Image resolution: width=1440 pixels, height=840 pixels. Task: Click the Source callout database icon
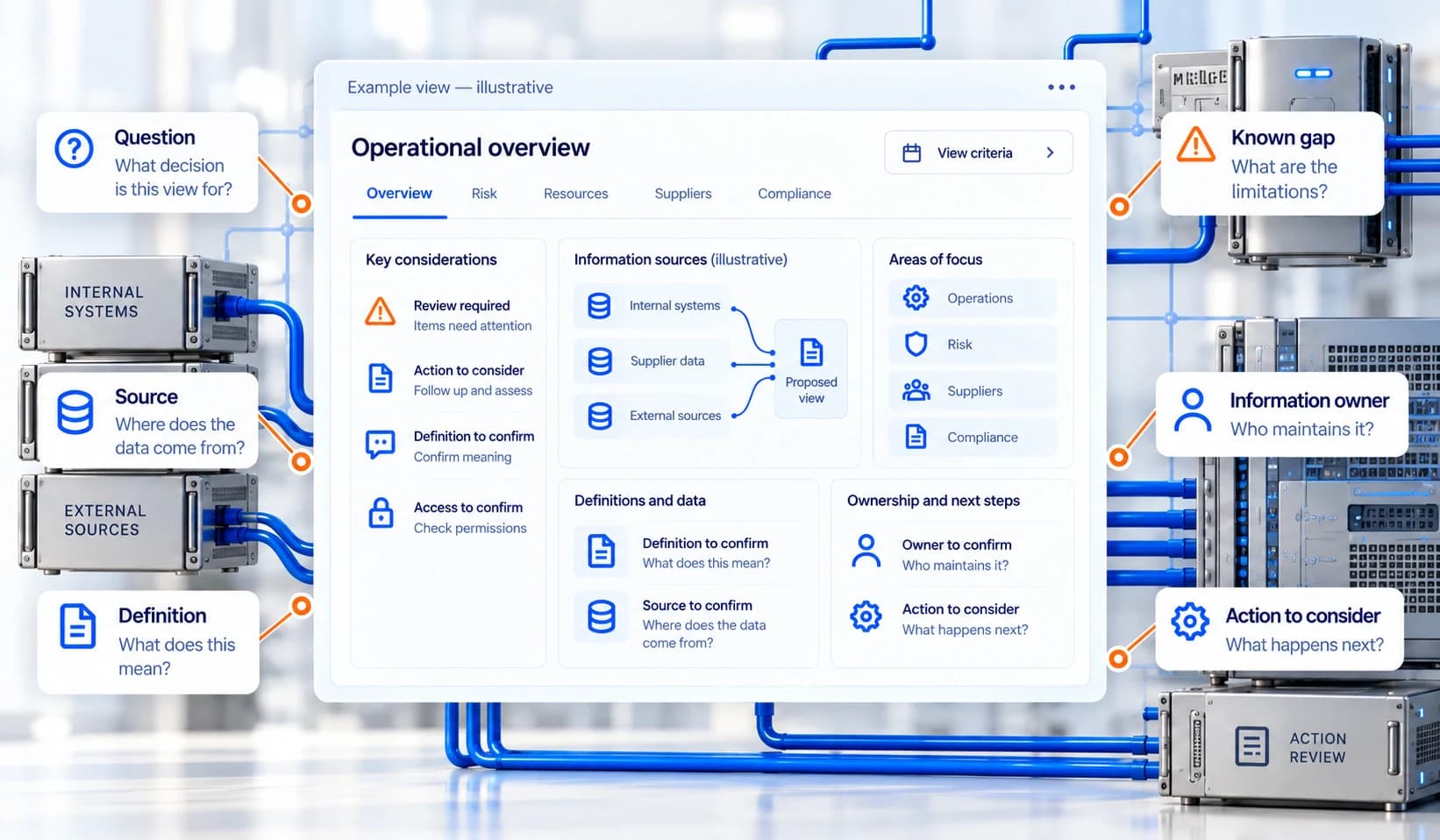coord(75,413)
